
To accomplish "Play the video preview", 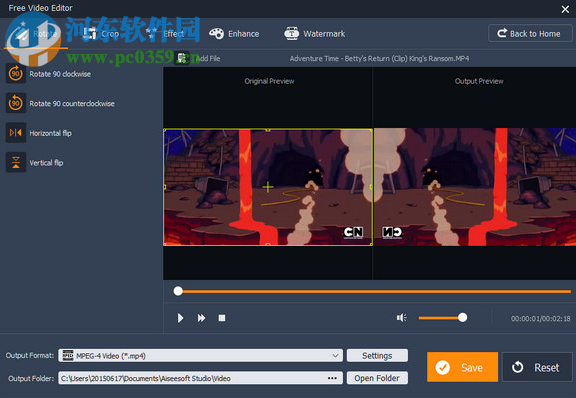I will pos(180,318).
